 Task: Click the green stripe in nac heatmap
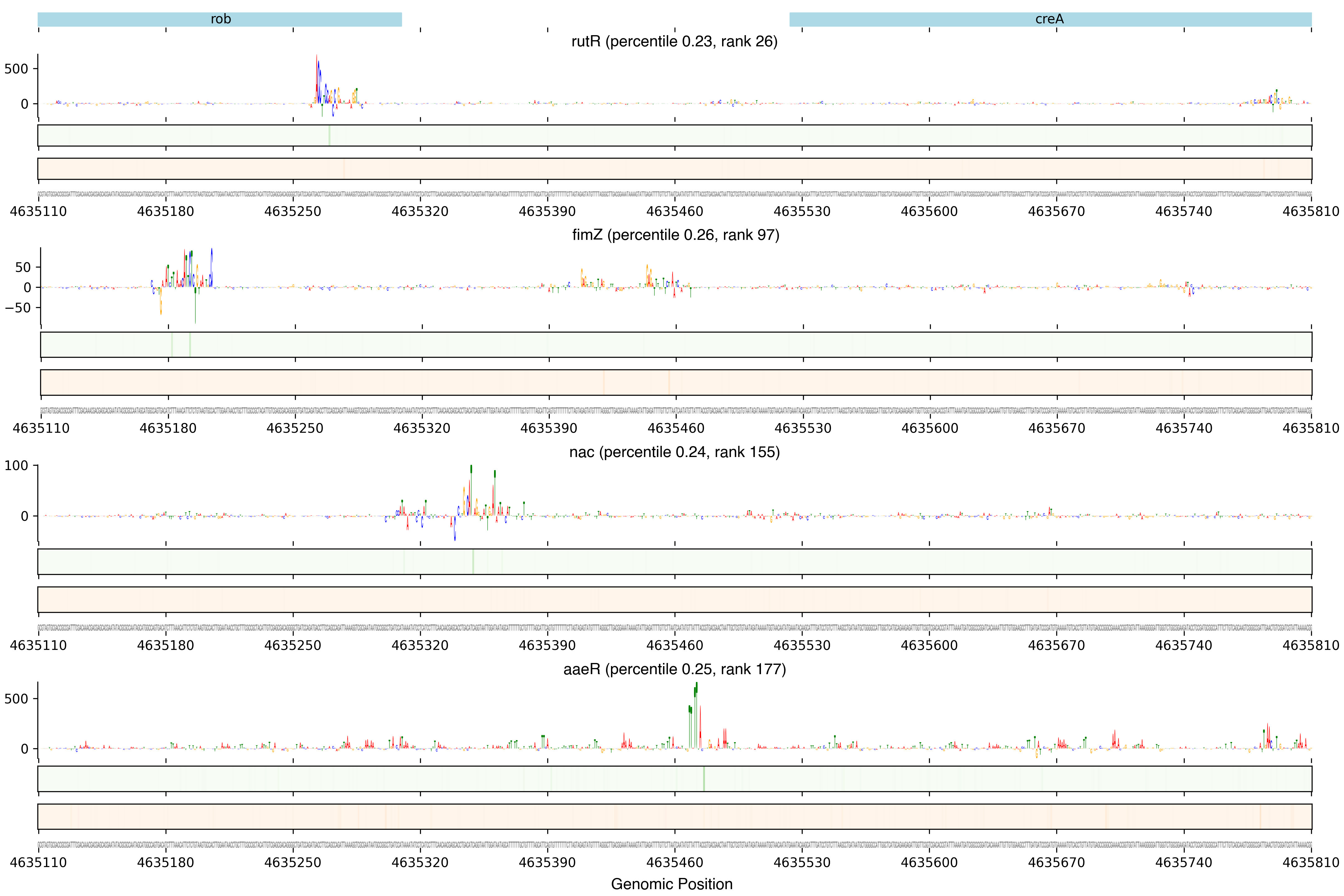[473, 562]
